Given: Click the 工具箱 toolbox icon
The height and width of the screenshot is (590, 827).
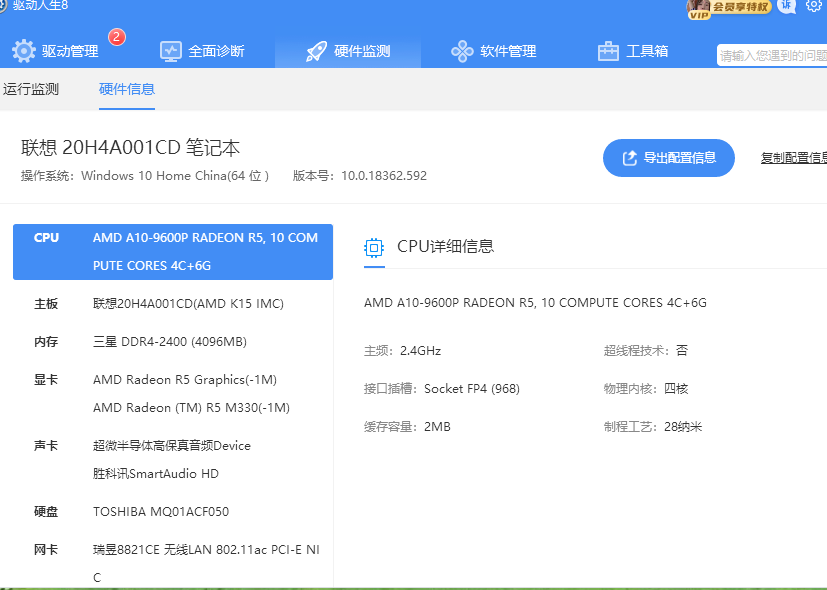Looking at the screenshot, I should click(608, 52).
